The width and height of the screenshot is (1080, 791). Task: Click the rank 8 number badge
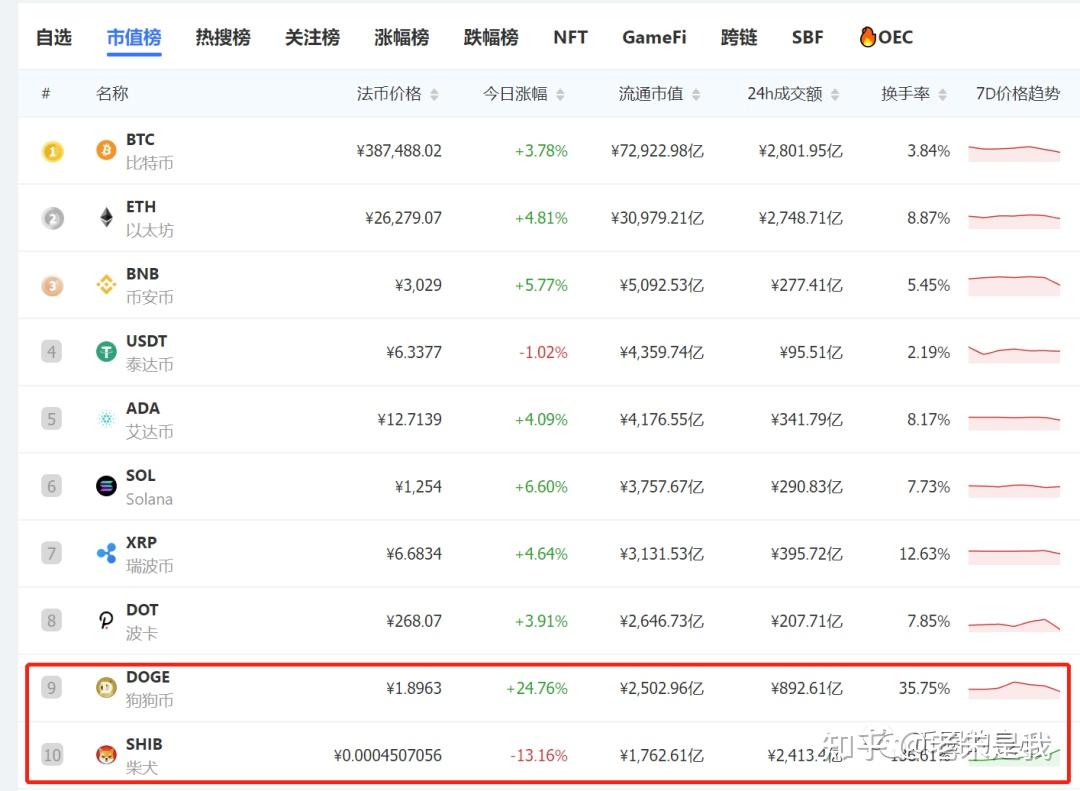click(x=52, y=621)
